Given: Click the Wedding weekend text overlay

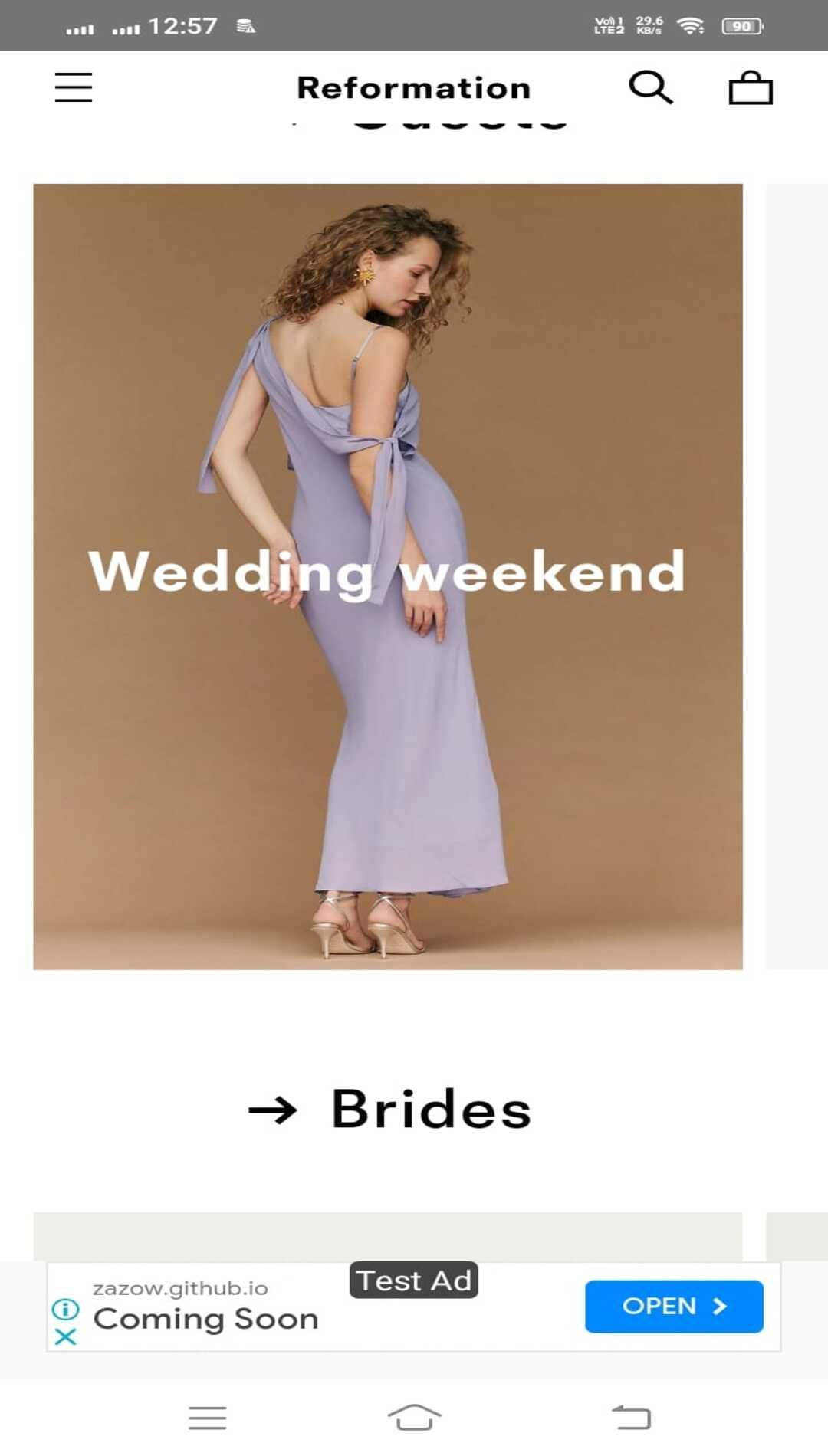Looking at the screenshot, I should [386, 572].
